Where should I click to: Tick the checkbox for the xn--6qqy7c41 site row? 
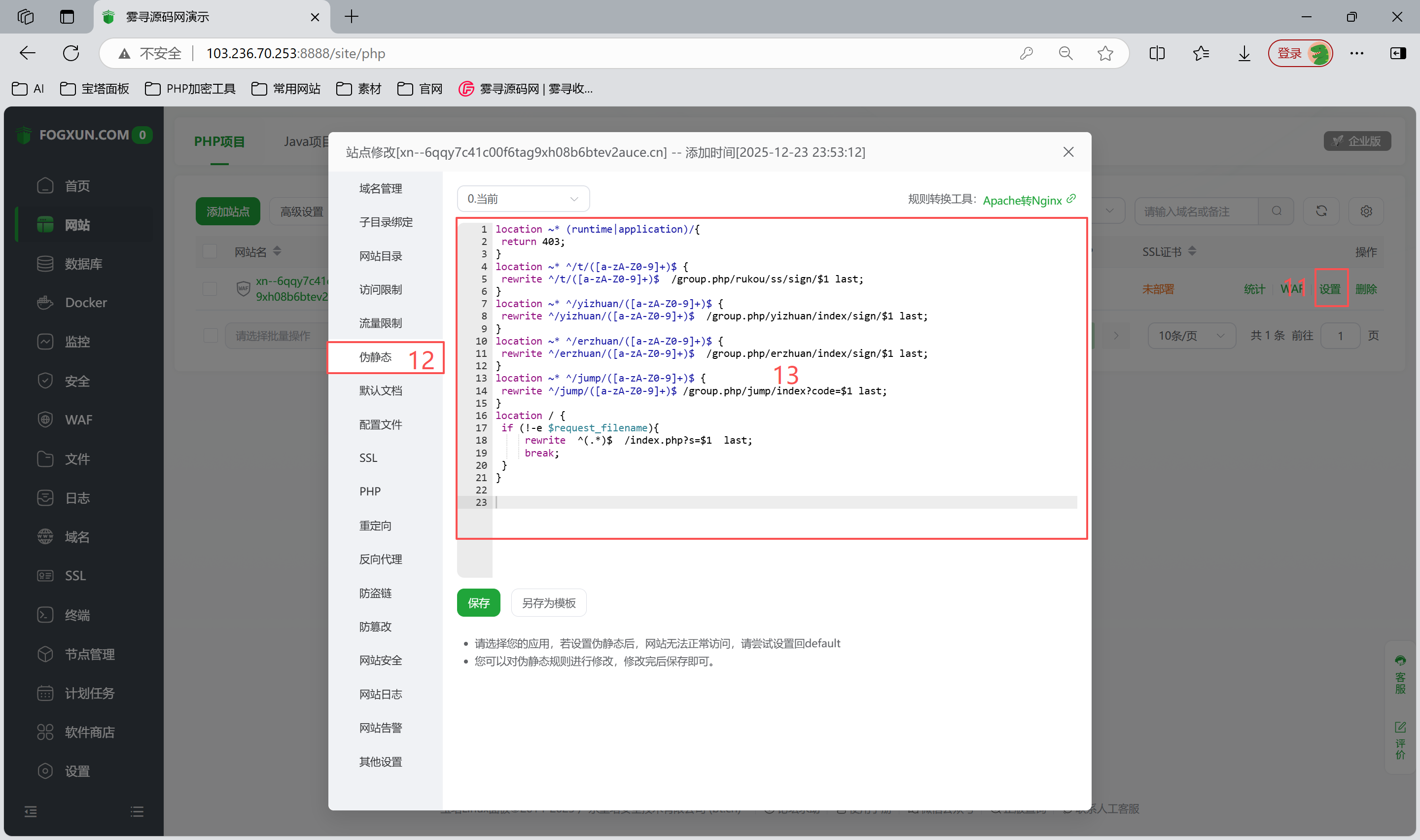[x=210, y=289]
